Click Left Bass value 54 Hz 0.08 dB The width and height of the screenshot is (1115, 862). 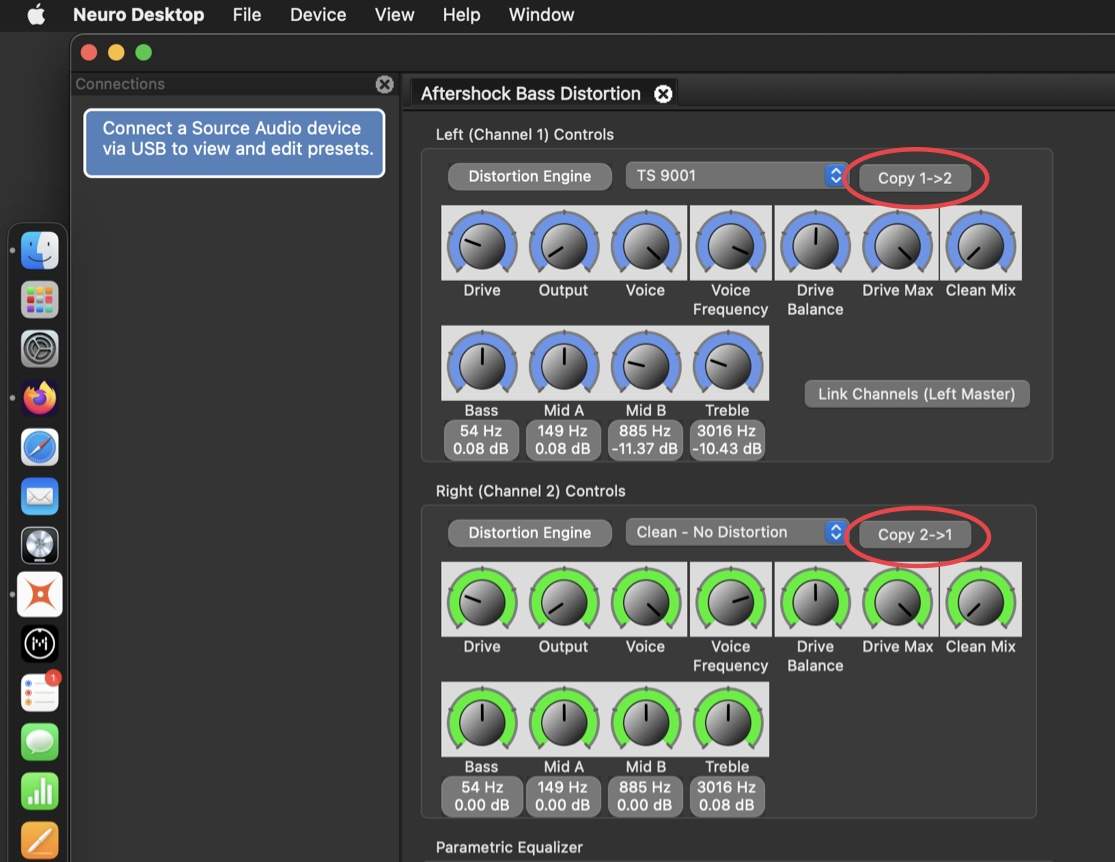coord(481,440)
